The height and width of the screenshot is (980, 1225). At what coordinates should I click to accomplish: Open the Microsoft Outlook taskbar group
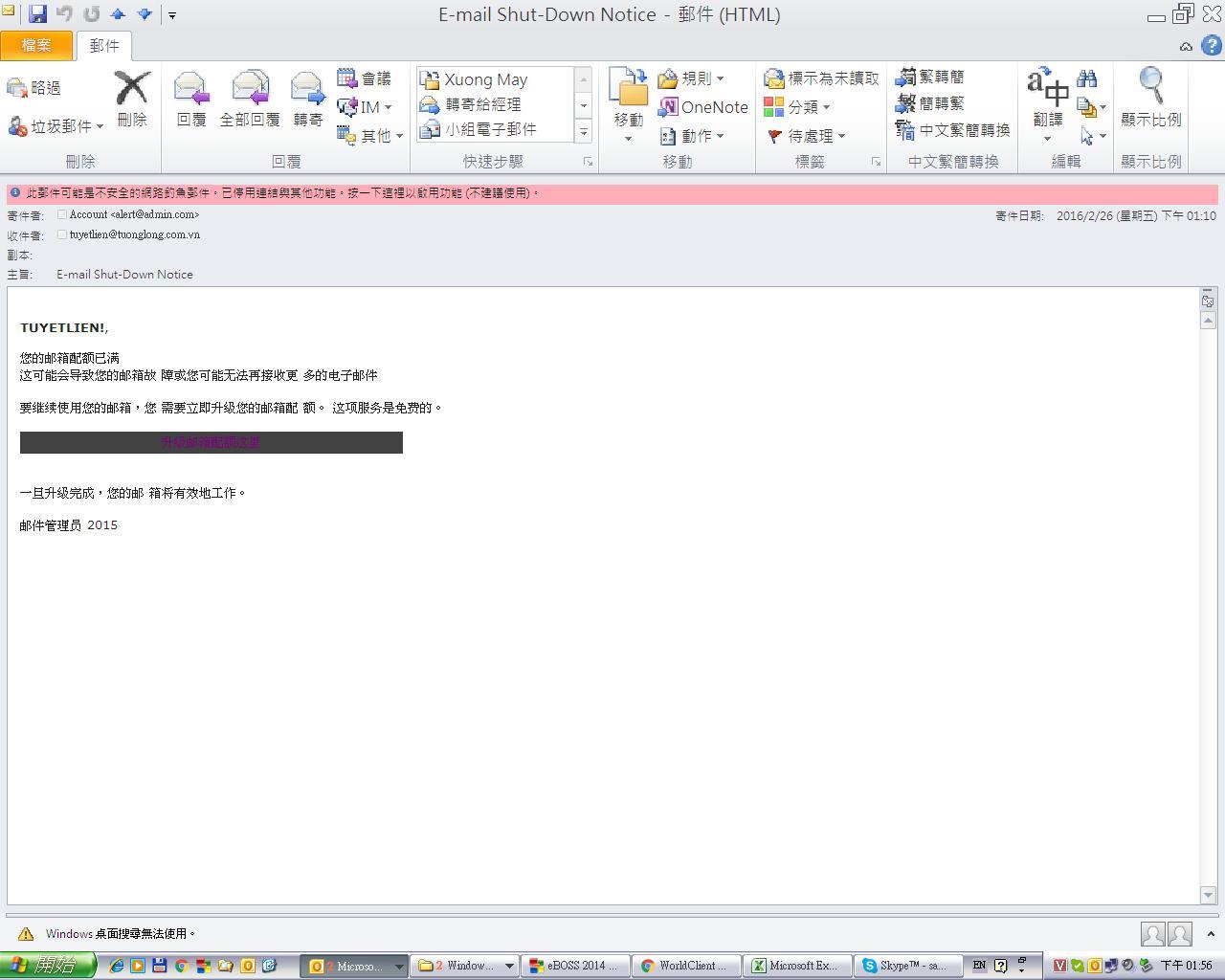[x=354, y=966]
